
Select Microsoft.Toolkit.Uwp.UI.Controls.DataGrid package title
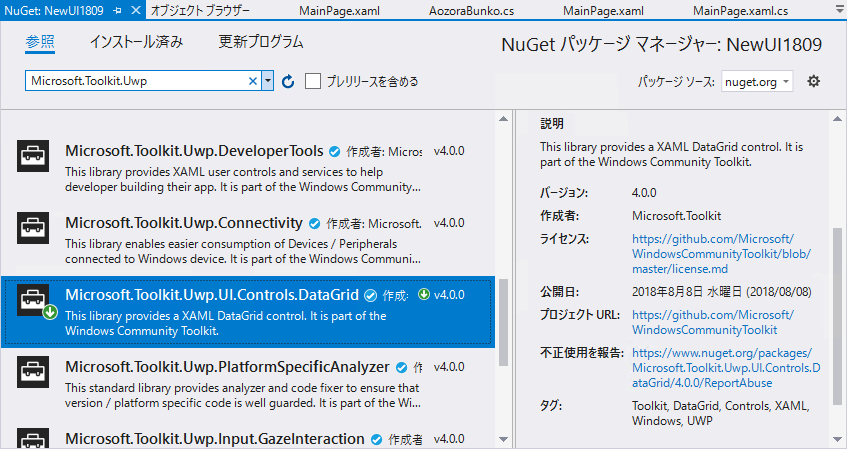click(x=212, y=294)
